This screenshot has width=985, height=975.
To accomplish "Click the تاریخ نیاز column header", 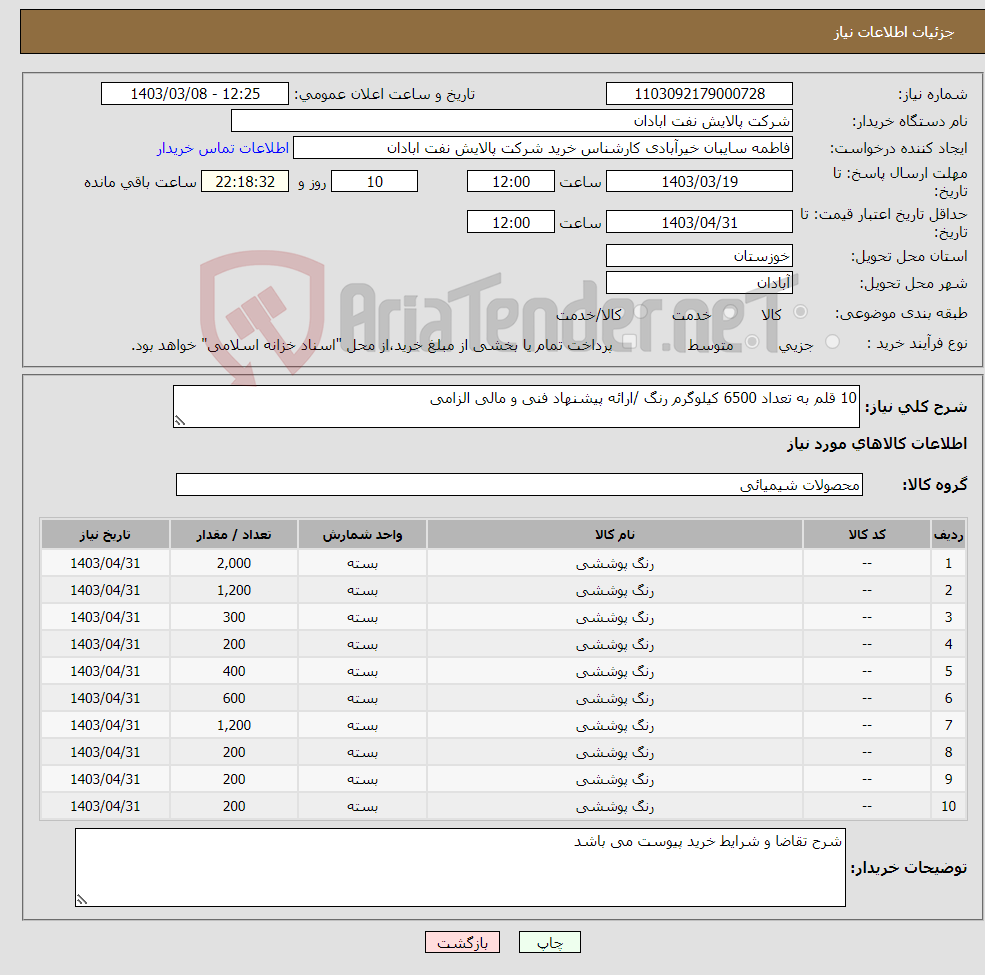I will click(x=105, y=535).
